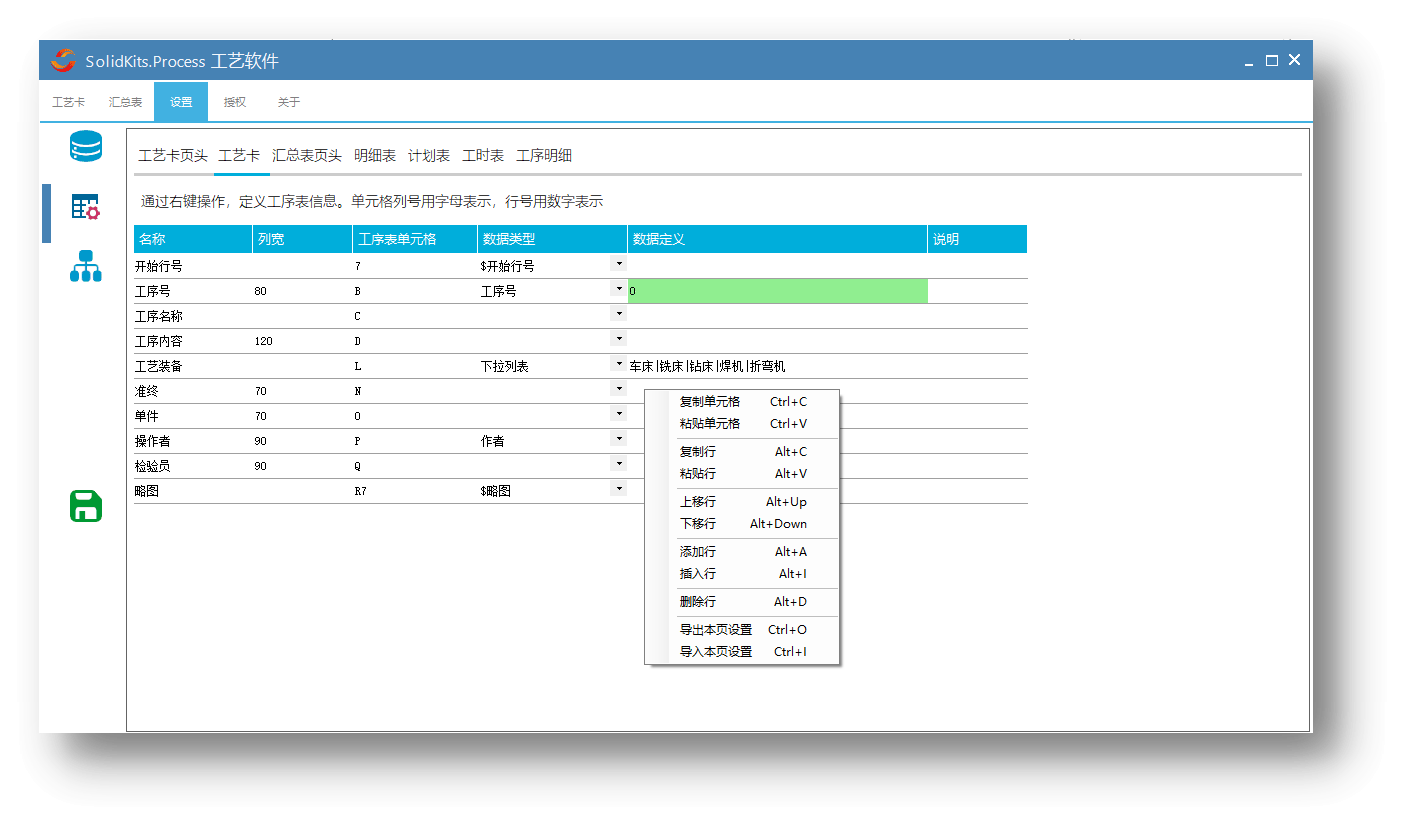Screen dimensions: 1405x827
Task: Choose 复制单元格 from context menu
Action: click(x=710, y=402)
